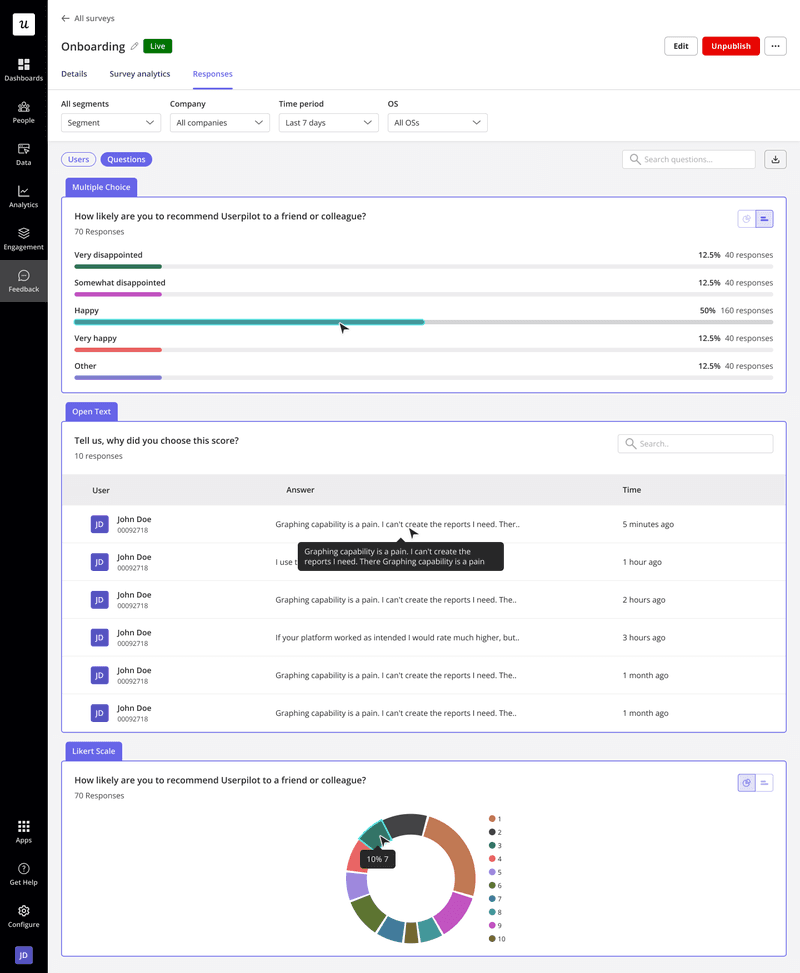Click the Get Help icon
Image resolution: width=800 pixels, height=973 pixels.
pos(23,874)
